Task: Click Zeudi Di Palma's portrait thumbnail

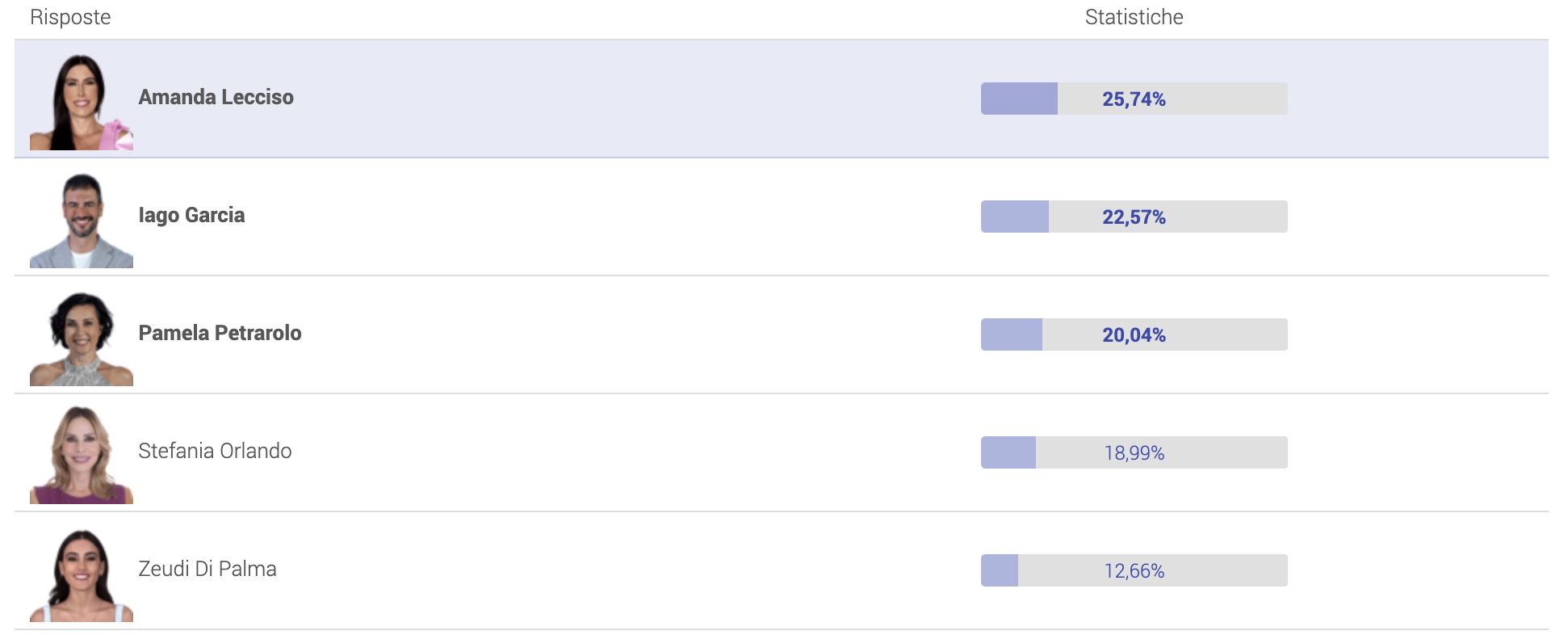Action: click(x=82, y=573)
